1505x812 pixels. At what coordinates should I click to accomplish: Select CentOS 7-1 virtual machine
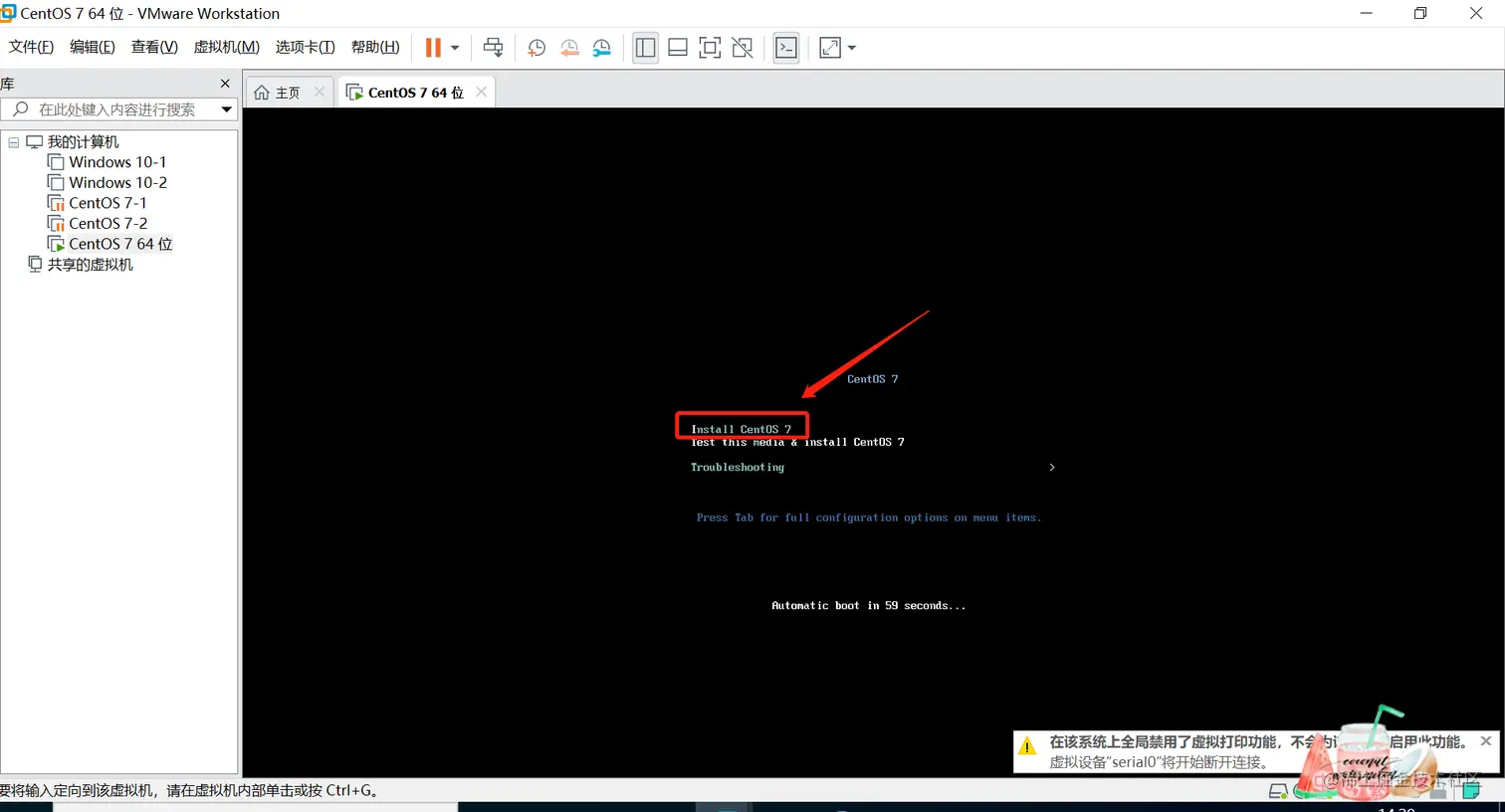tap(107, 203)
